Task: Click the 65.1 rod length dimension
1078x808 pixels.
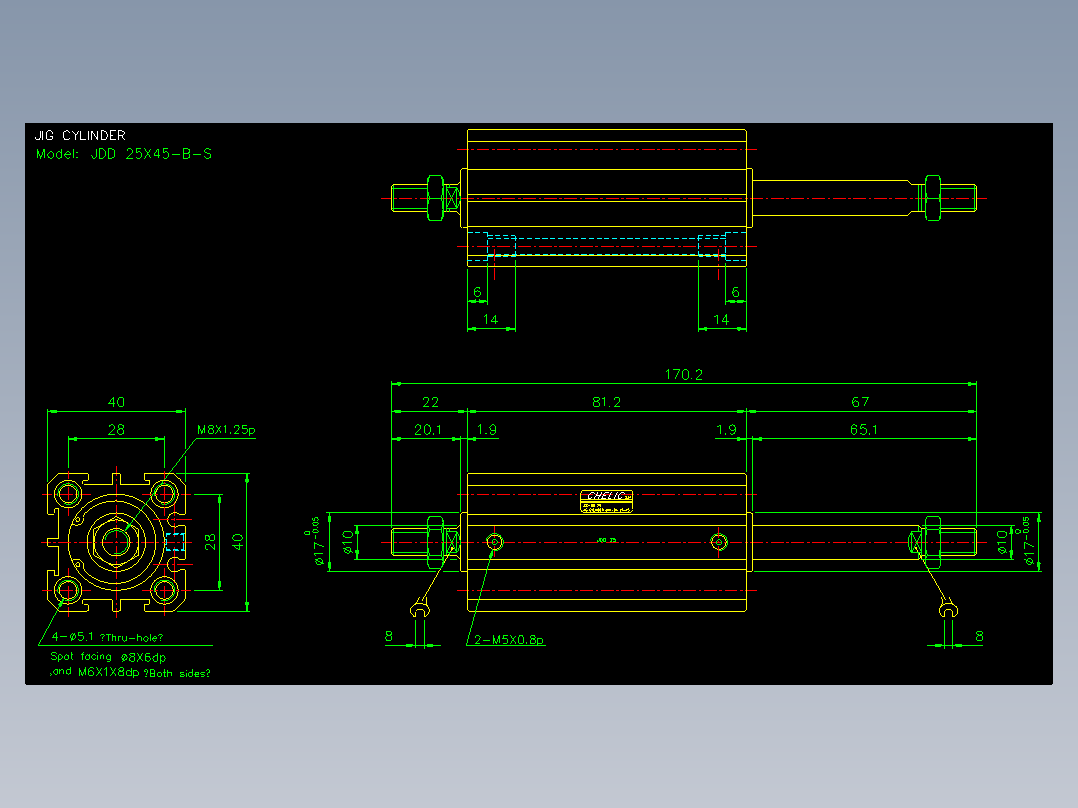Action: pos(864,430)
